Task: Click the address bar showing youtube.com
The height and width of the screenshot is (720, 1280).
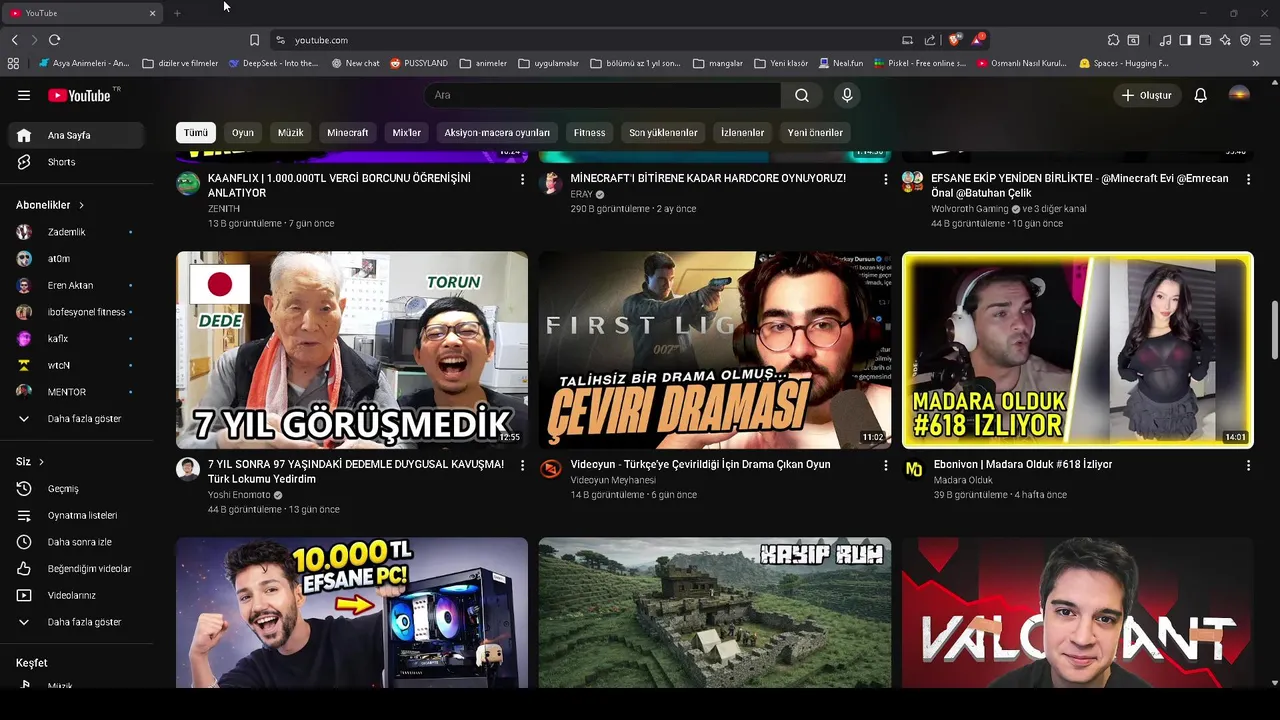Action: [590, 40]
